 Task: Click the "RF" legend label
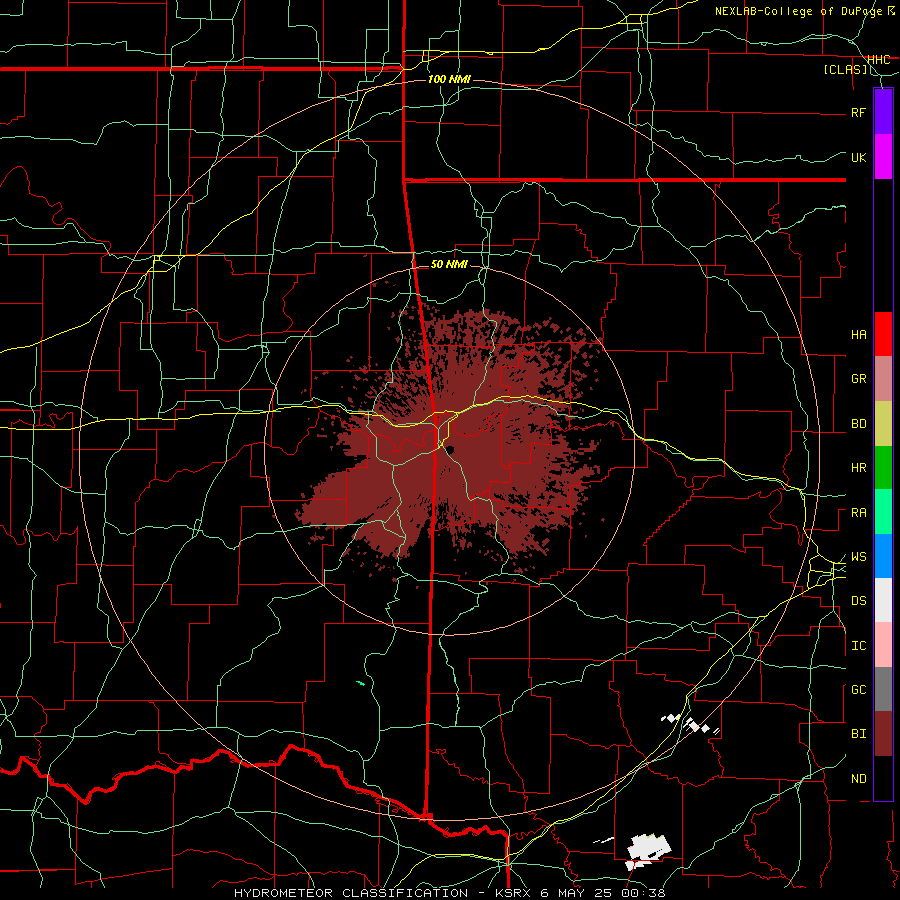[858, 112]
